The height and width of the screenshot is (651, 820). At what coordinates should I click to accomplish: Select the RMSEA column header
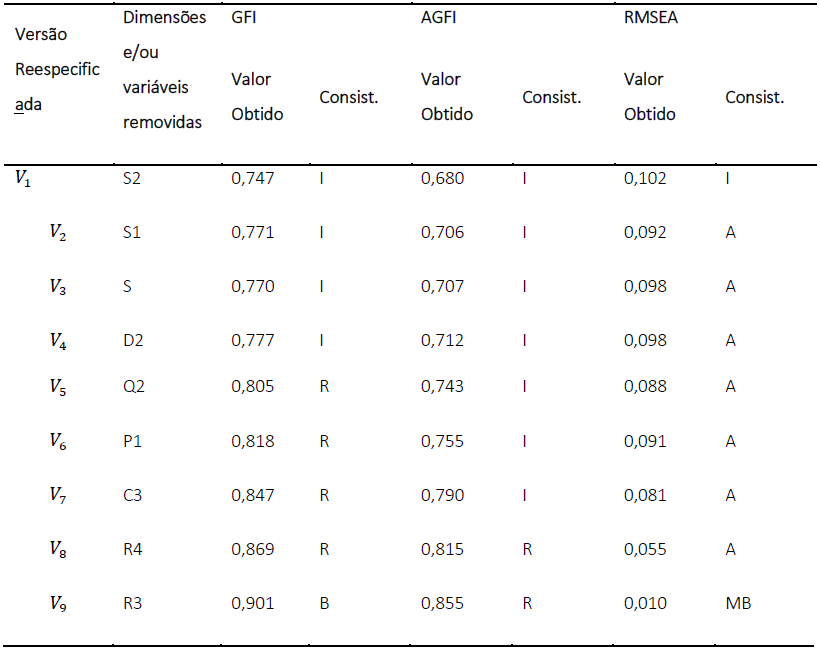pyautogui.click(x=651, y=18)
